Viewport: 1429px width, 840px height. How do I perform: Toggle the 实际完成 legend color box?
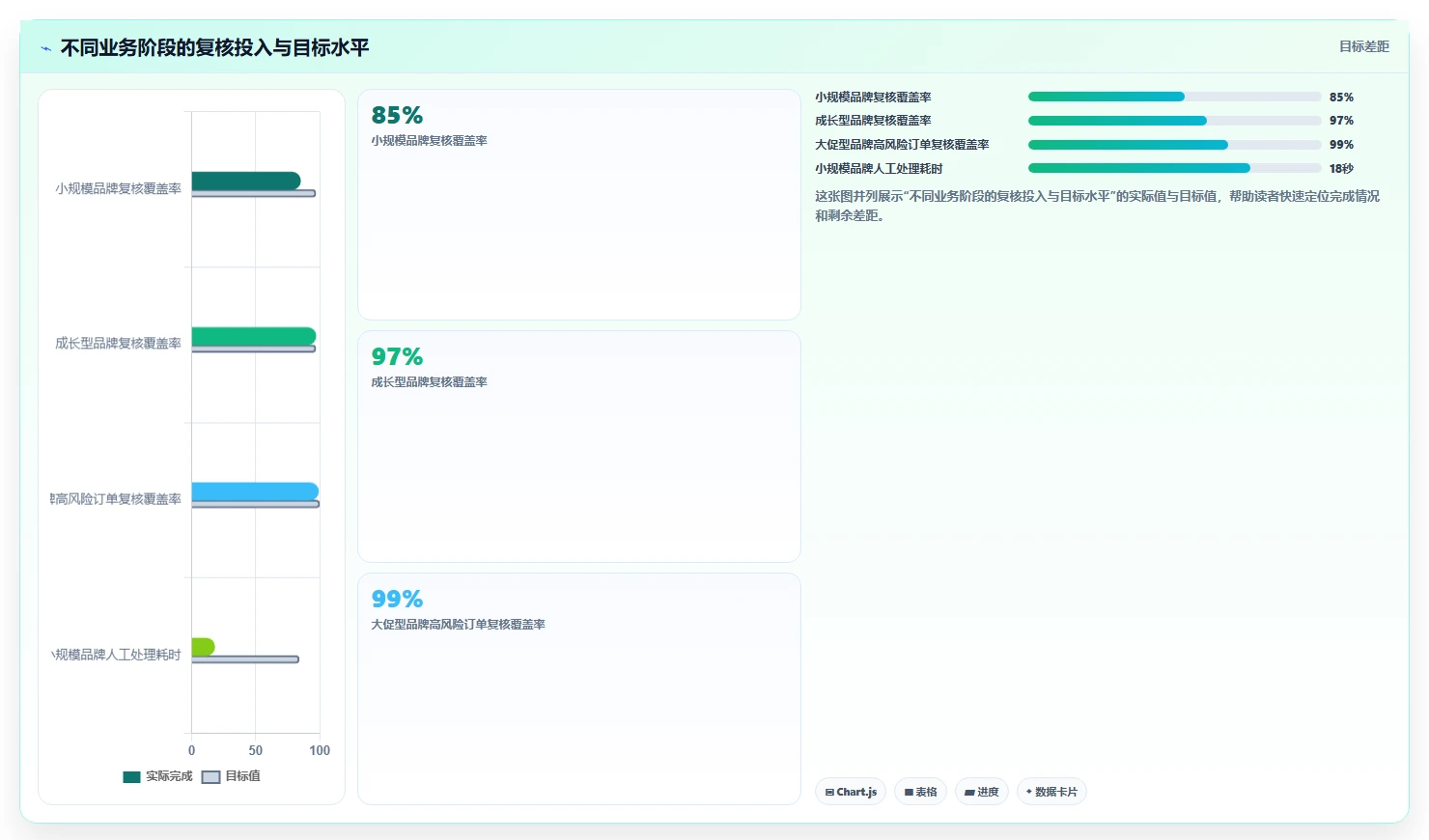pos(132,777)
